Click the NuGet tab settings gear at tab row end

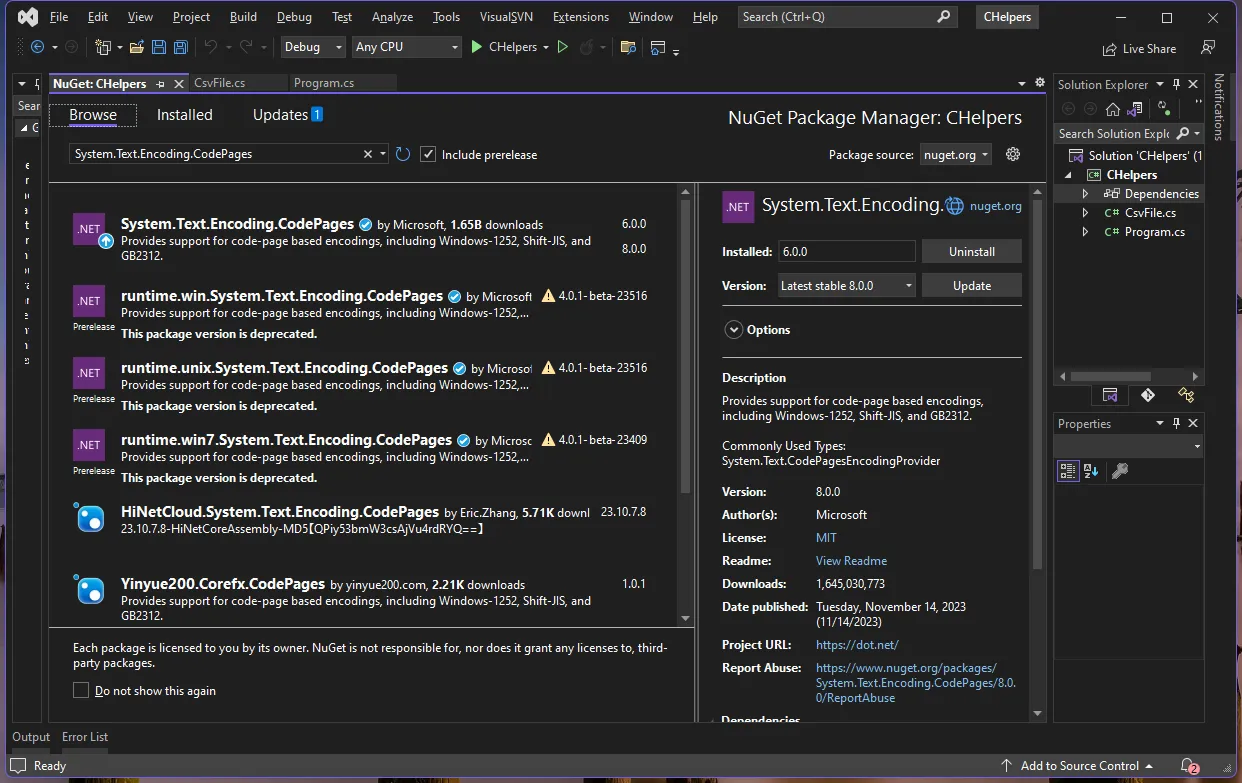pos(1040,83)
